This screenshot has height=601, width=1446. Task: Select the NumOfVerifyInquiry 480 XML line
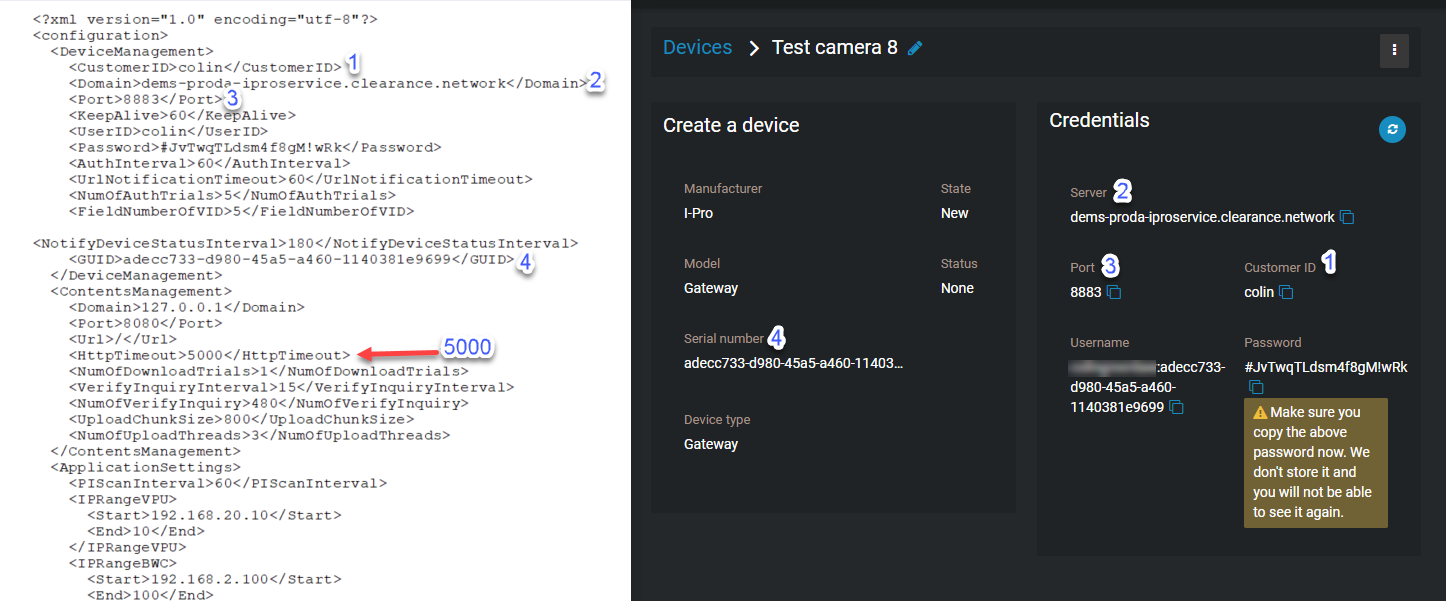269,403
